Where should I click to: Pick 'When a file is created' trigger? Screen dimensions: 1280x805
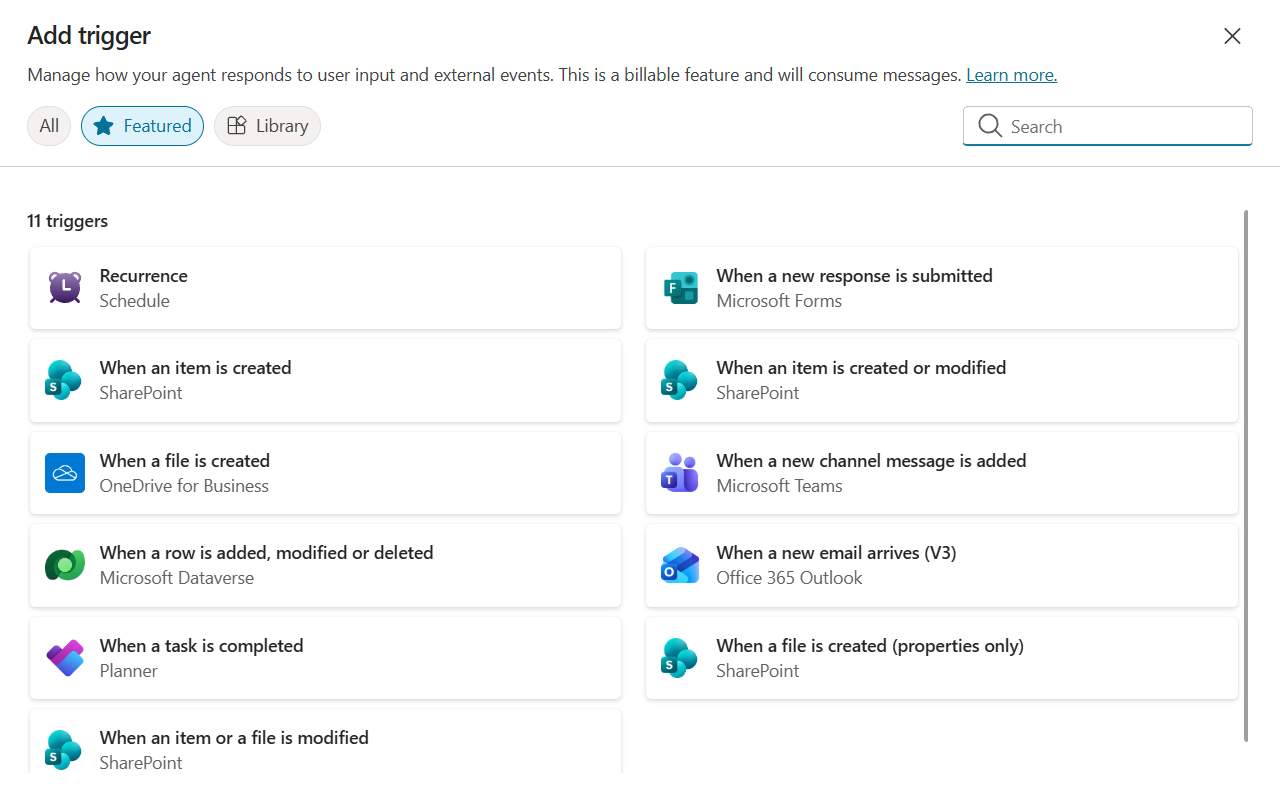tap(185, 461)
